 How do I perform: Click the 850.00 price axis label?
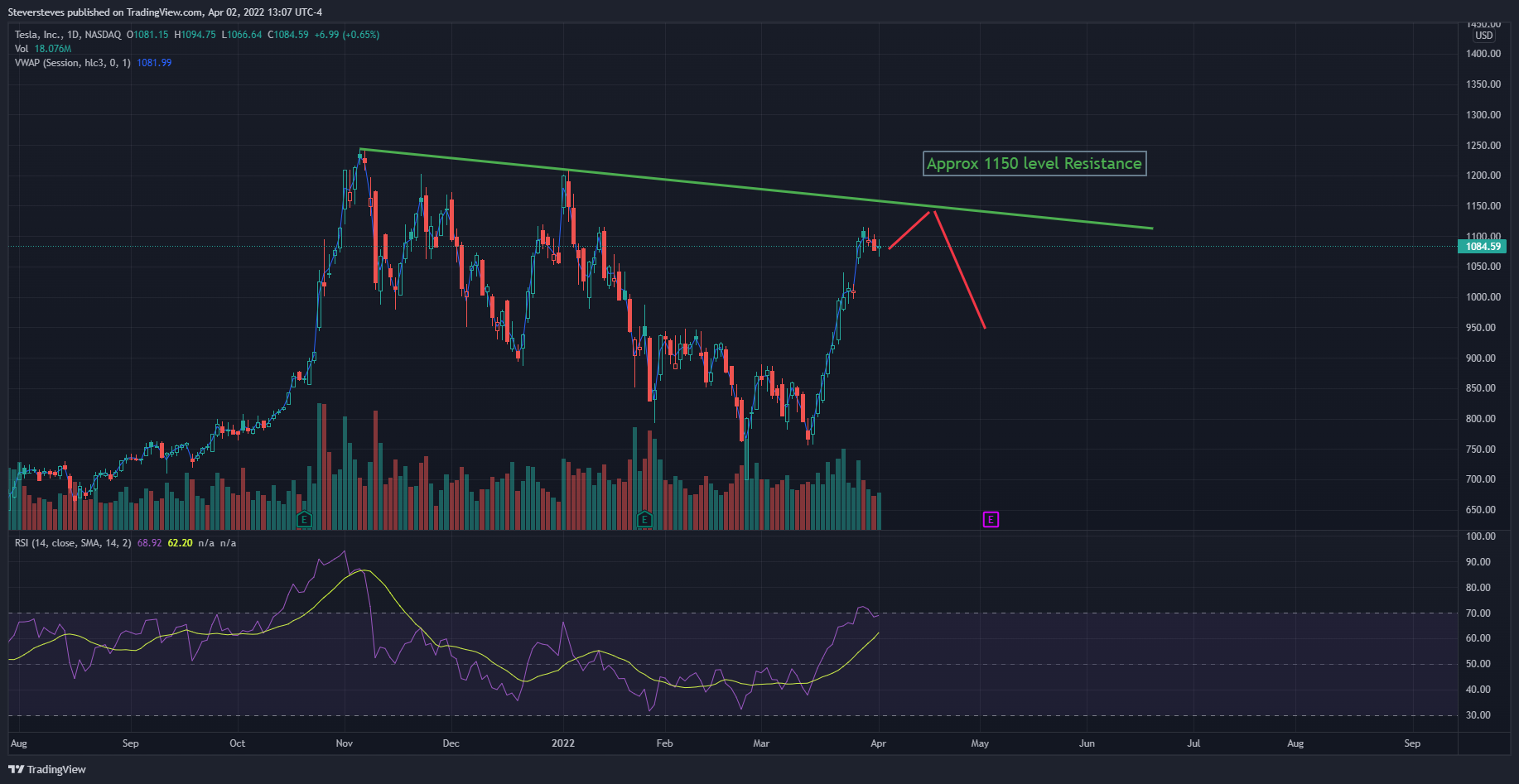1480,388
